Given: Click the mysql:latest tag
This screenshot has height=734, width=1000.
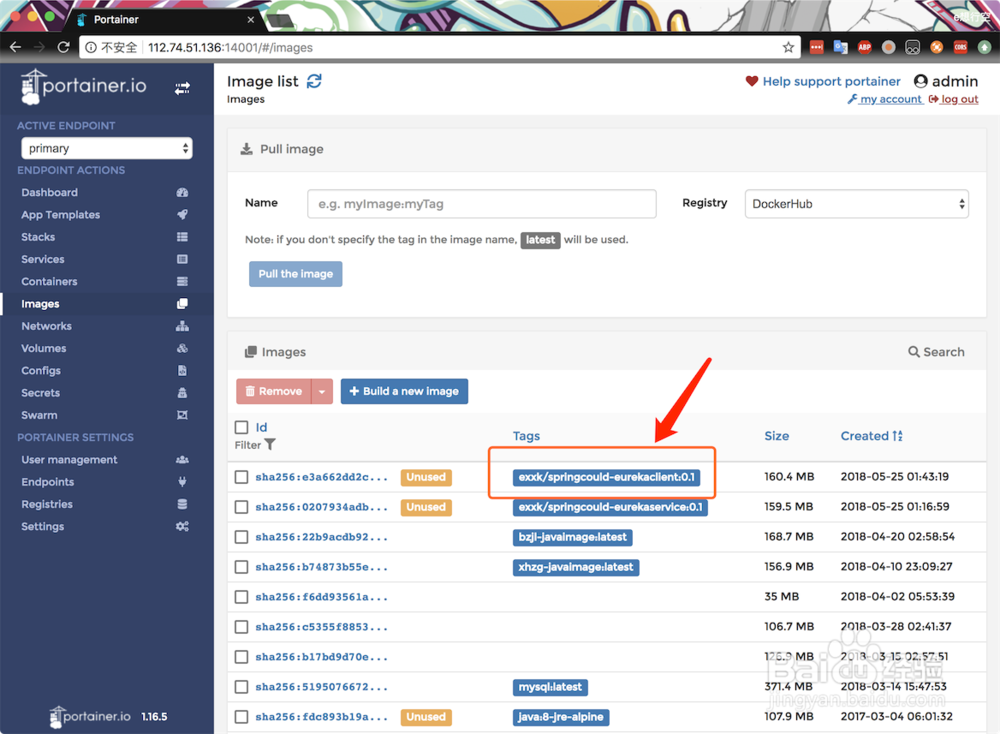Looking at the screenshot, I should click(550, 687).
